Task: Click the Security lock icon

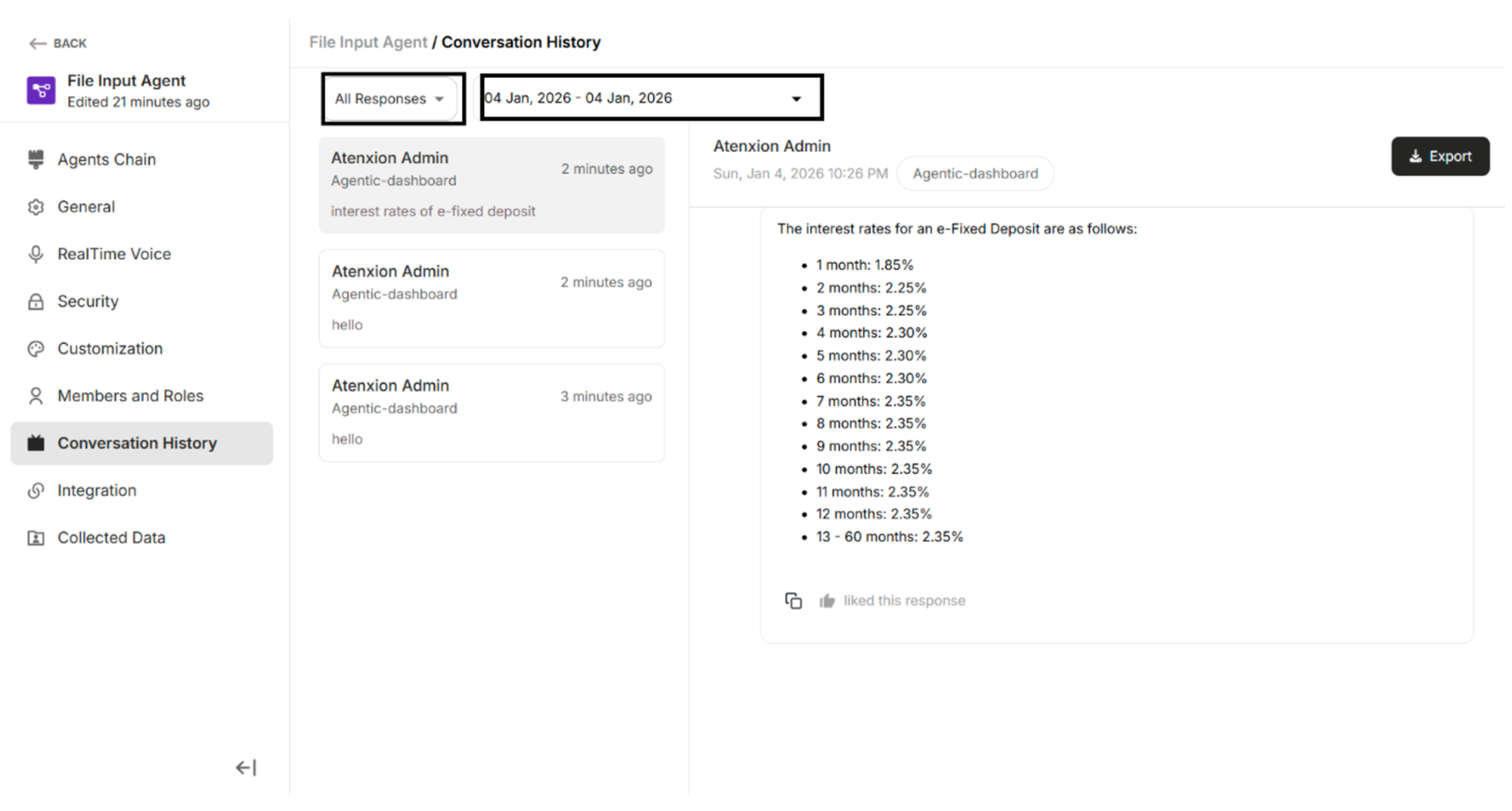Action: (x=36, y=302)
